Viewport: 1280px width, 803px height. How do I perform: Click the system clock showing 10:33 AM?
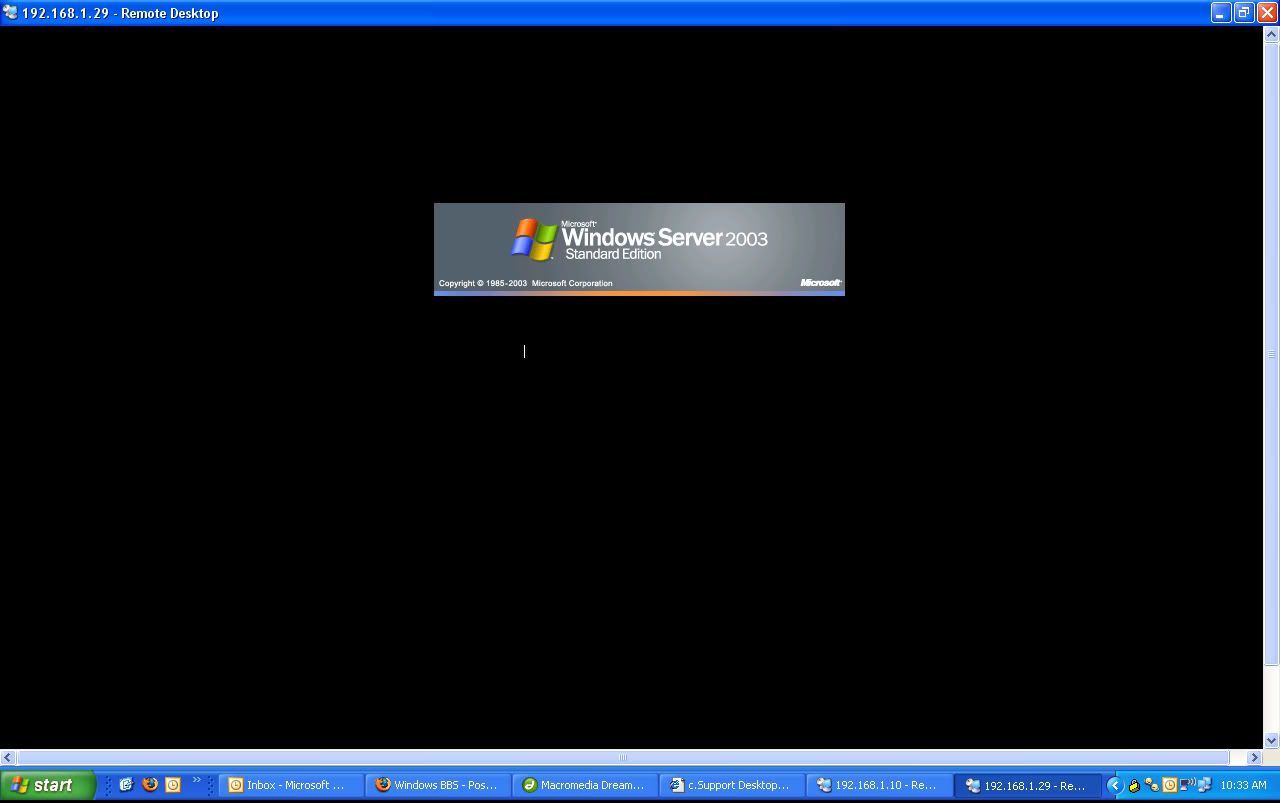[x=1243, y=785]
